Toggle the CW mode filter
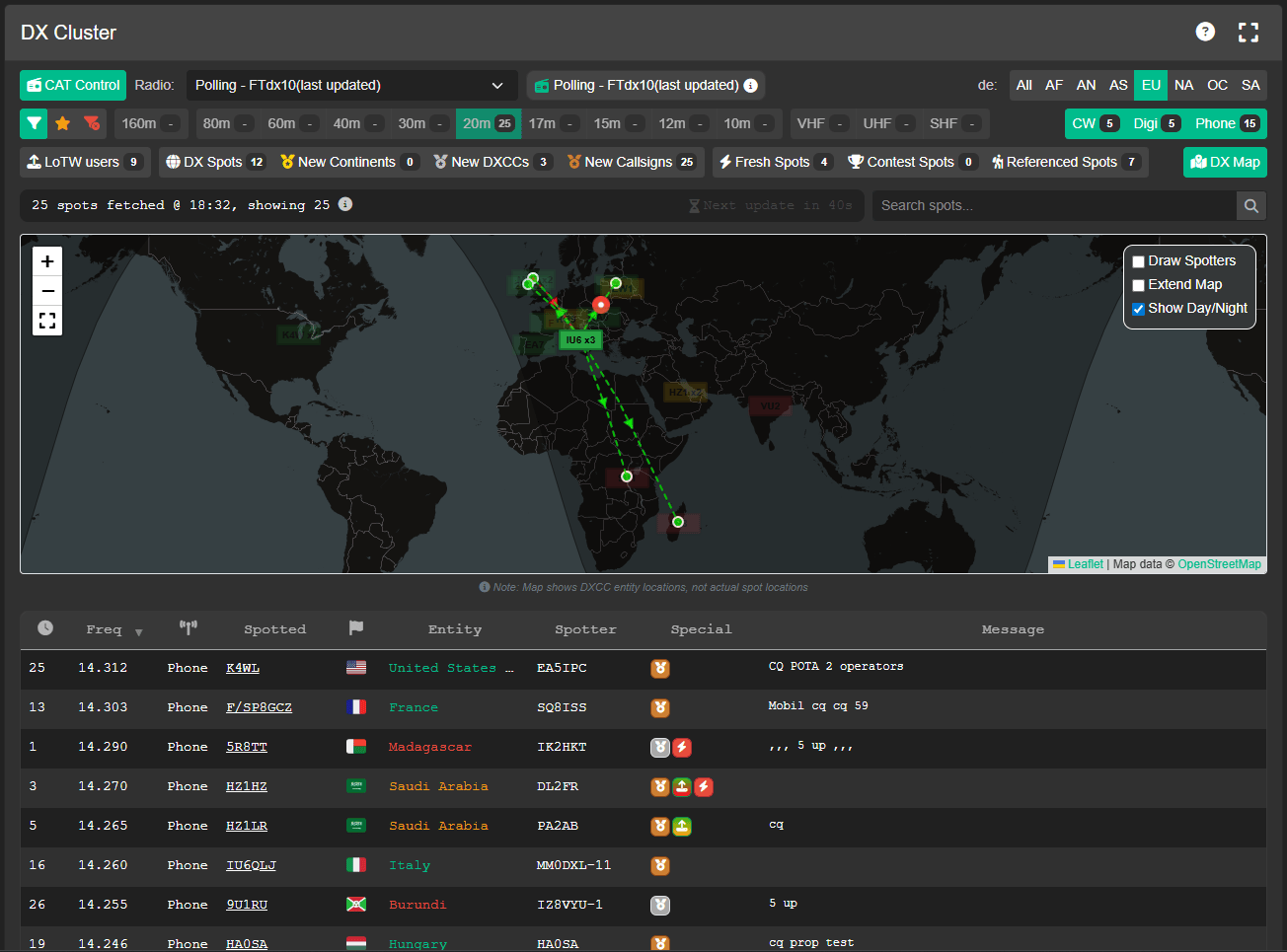Image resolution: width=1287 pixels, height=952 pixels. pyautogui.click(x=1095, y=123)
